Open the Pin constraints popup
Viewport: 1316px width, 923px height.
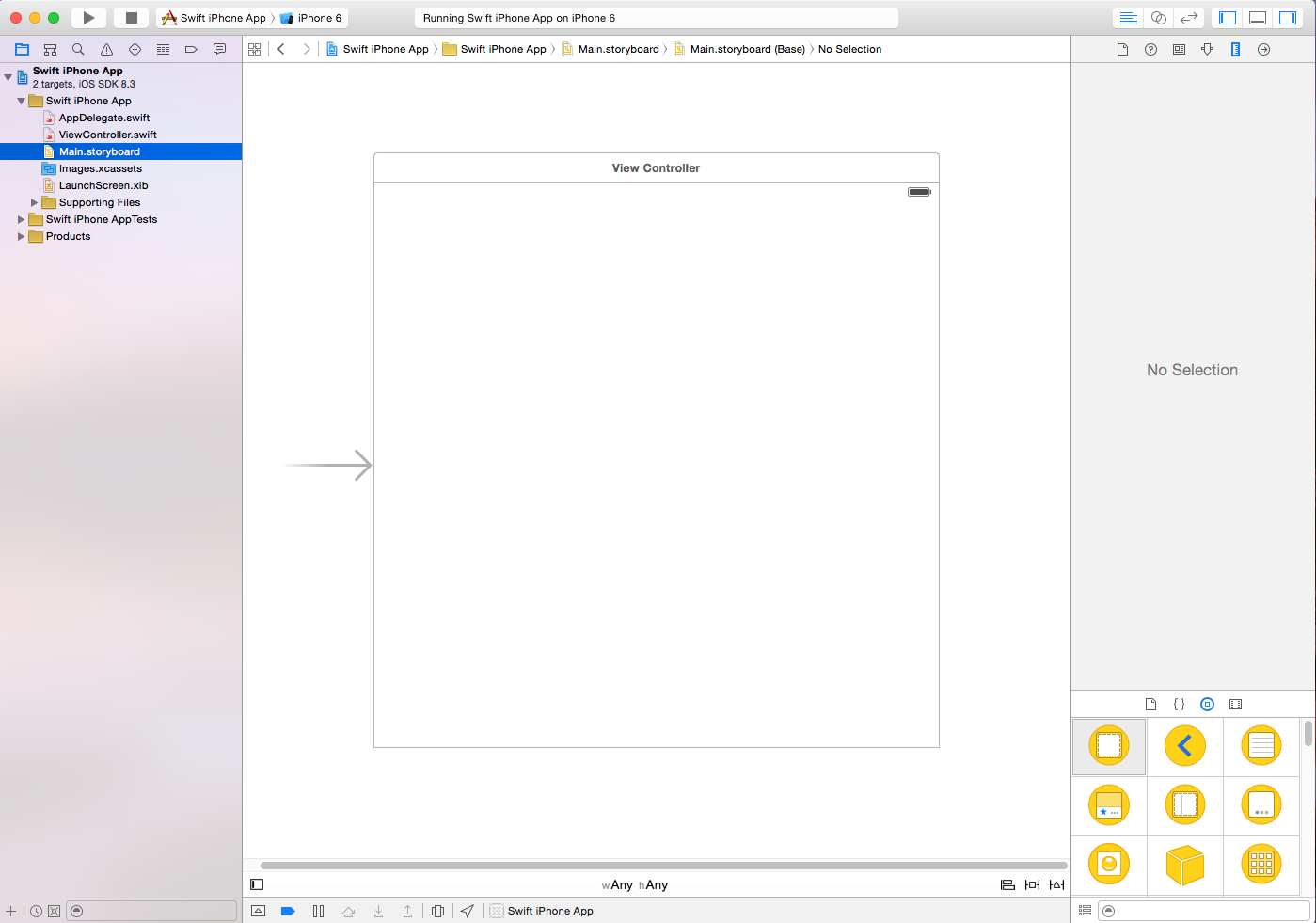tap(1032, 884)
